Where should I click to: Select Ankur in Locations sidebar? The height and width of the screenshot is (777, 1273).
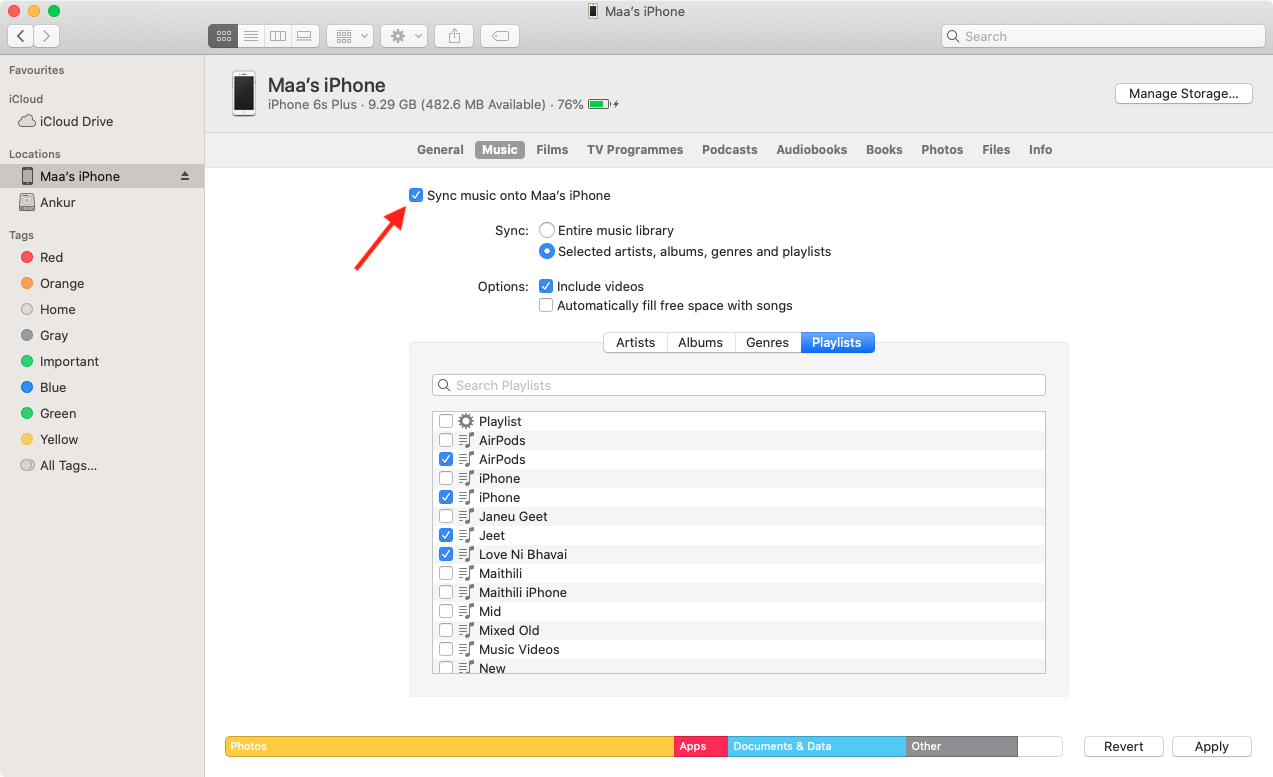[58, 202]
